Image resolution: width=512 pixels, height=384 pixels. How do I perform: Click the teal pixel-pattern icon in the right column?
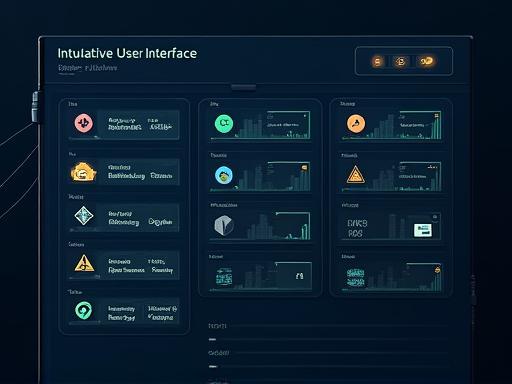[x=355, y=278]
